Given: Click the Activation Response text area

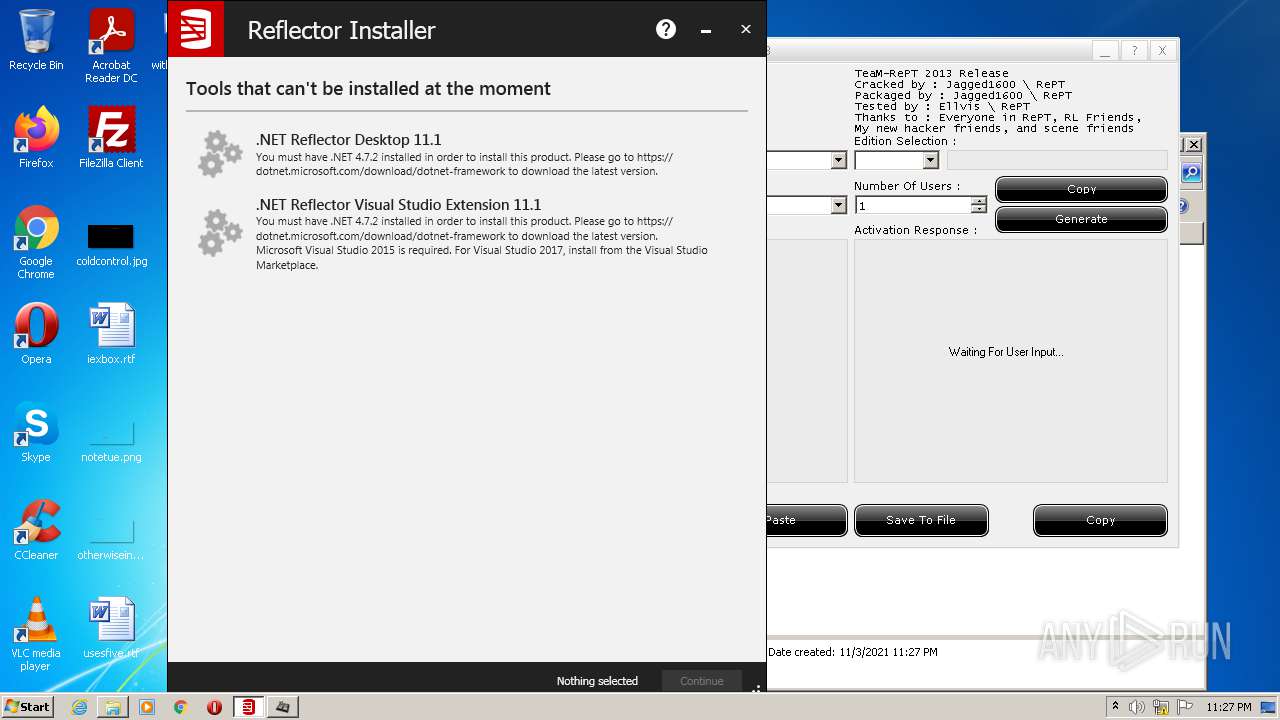Looking at the screenshot, I should 1010,360.
